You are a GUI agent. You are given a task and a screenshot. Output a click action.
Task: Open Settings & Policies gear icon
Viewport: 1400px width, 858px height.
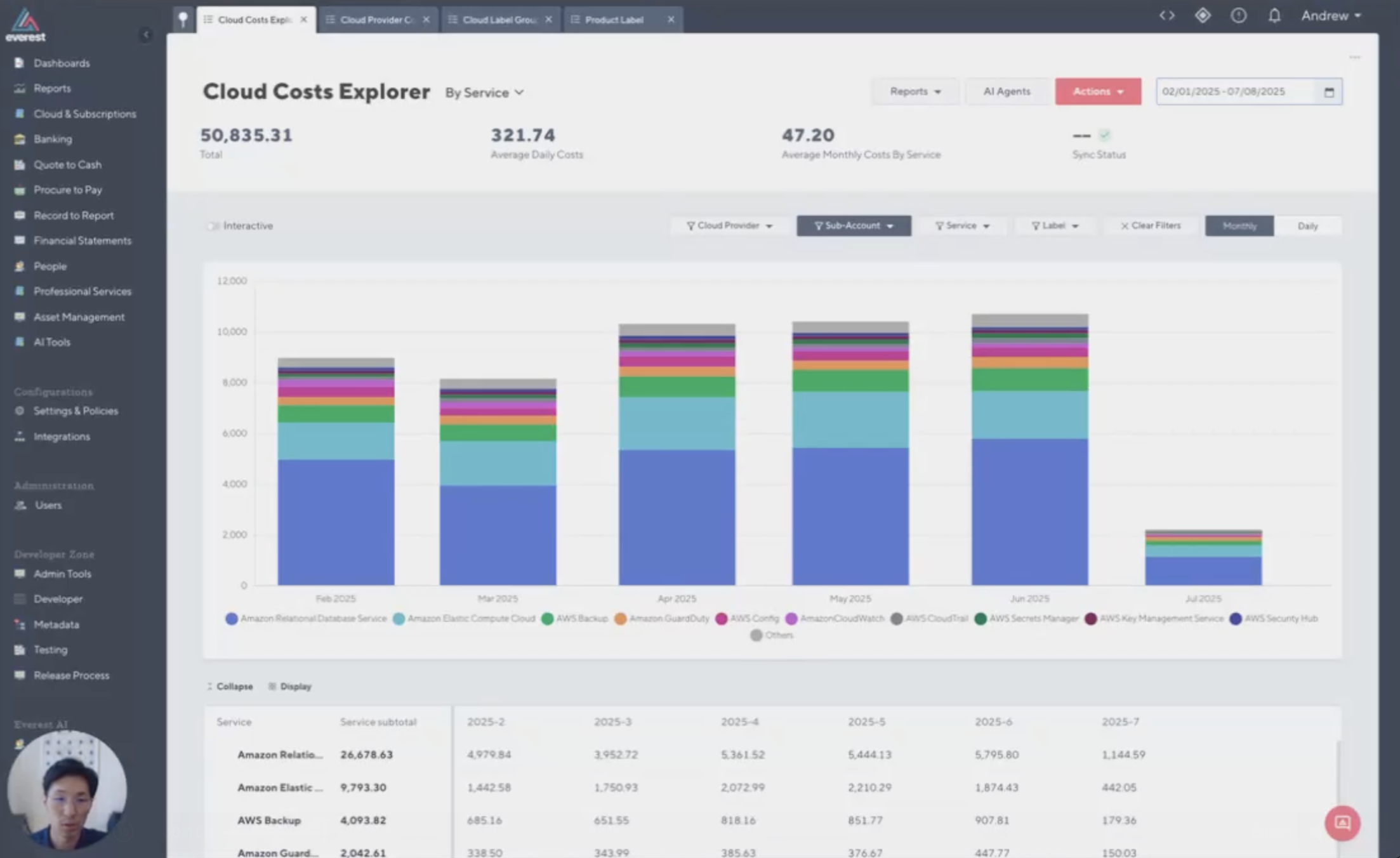pos(20,411)
